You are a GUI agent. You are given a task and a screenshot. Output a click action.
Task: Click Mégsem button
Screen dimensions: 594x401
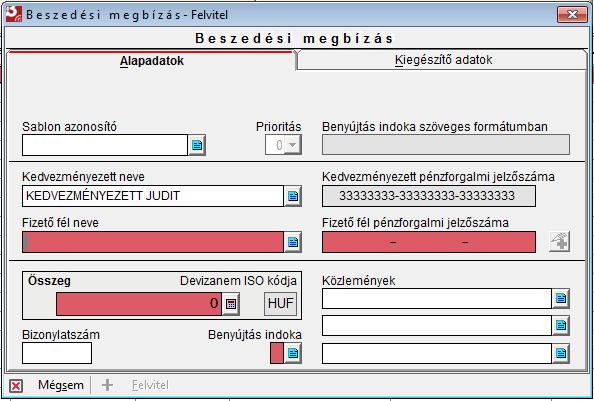coord(61,385)
